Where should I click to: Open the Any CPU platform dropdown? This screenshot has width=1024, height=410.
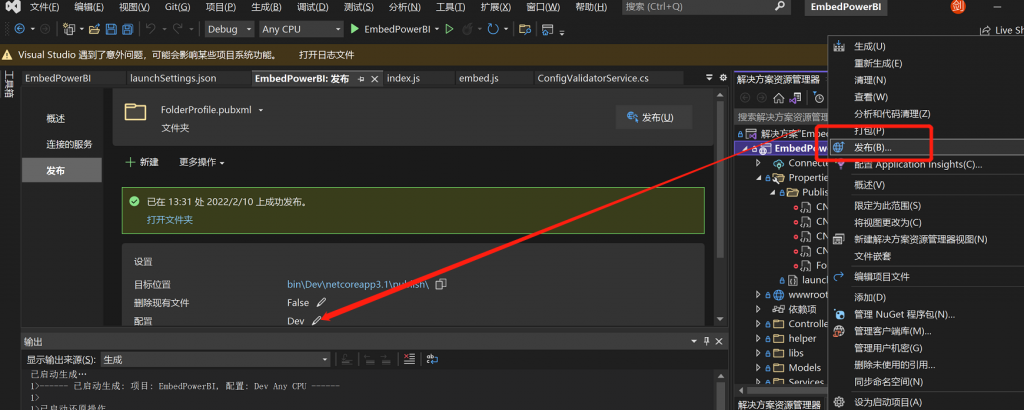301,29
